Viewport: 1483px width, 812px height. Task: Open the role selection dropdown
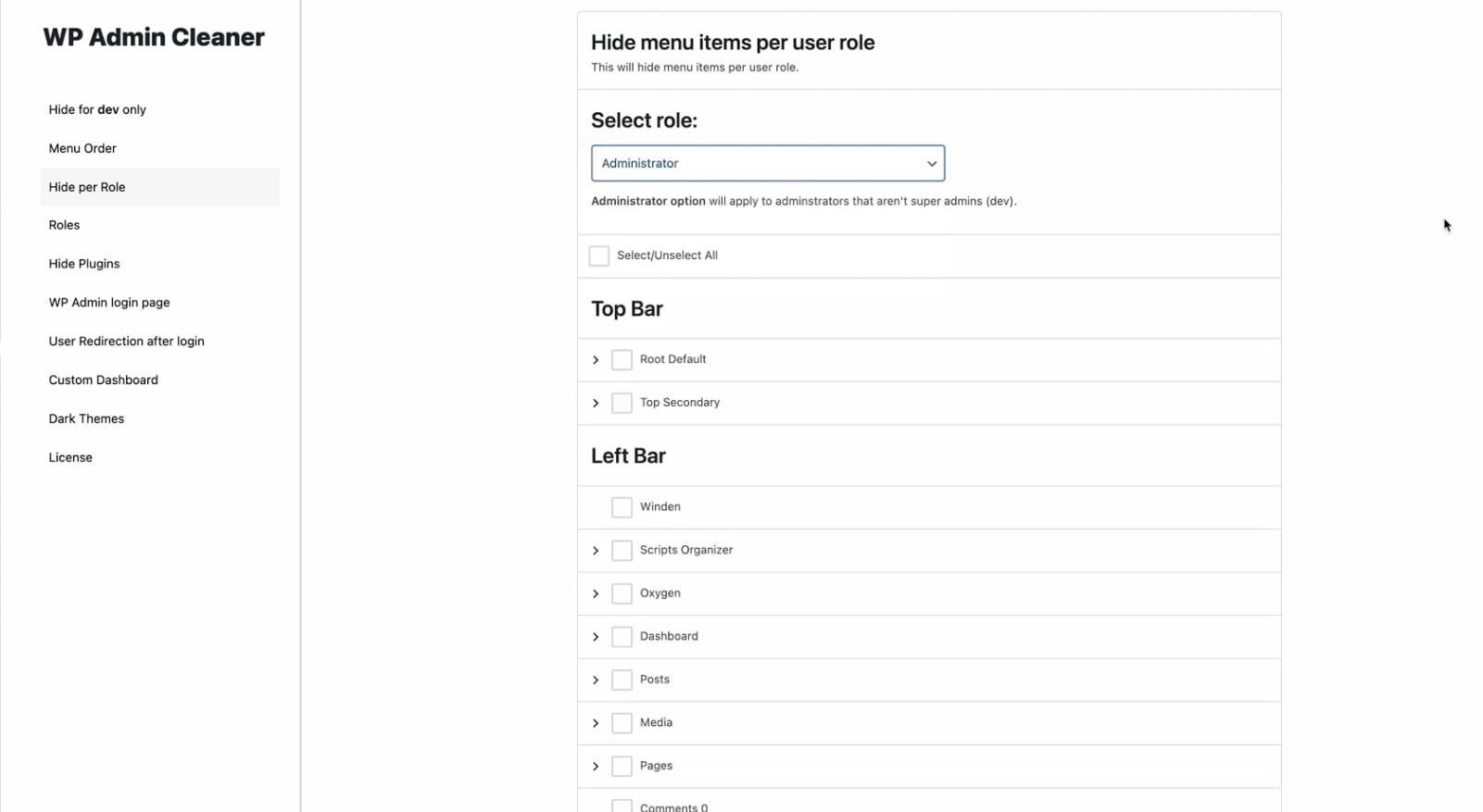pyautogui.click(x=767, y=162)
